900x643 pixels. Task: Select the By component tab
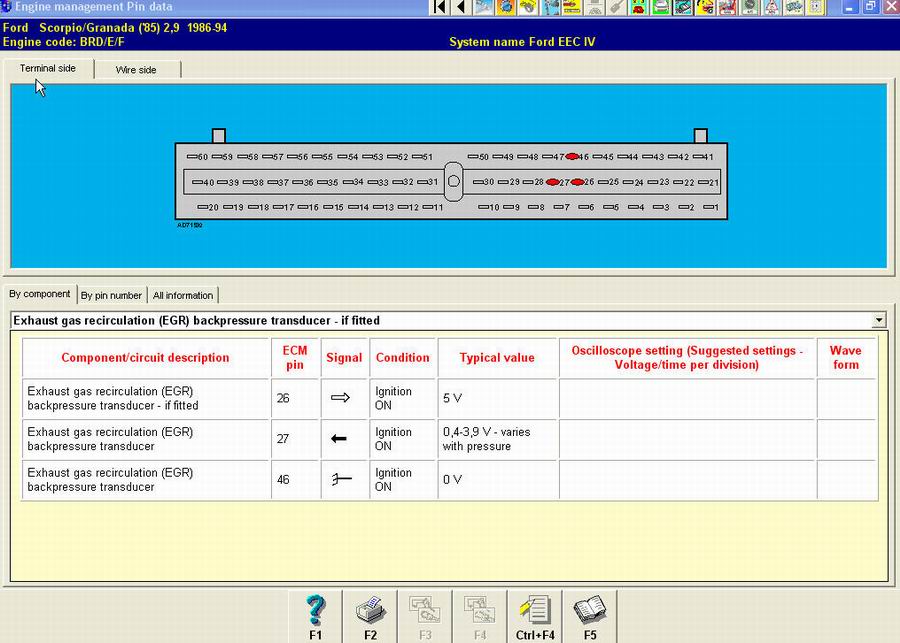[40, 294]
